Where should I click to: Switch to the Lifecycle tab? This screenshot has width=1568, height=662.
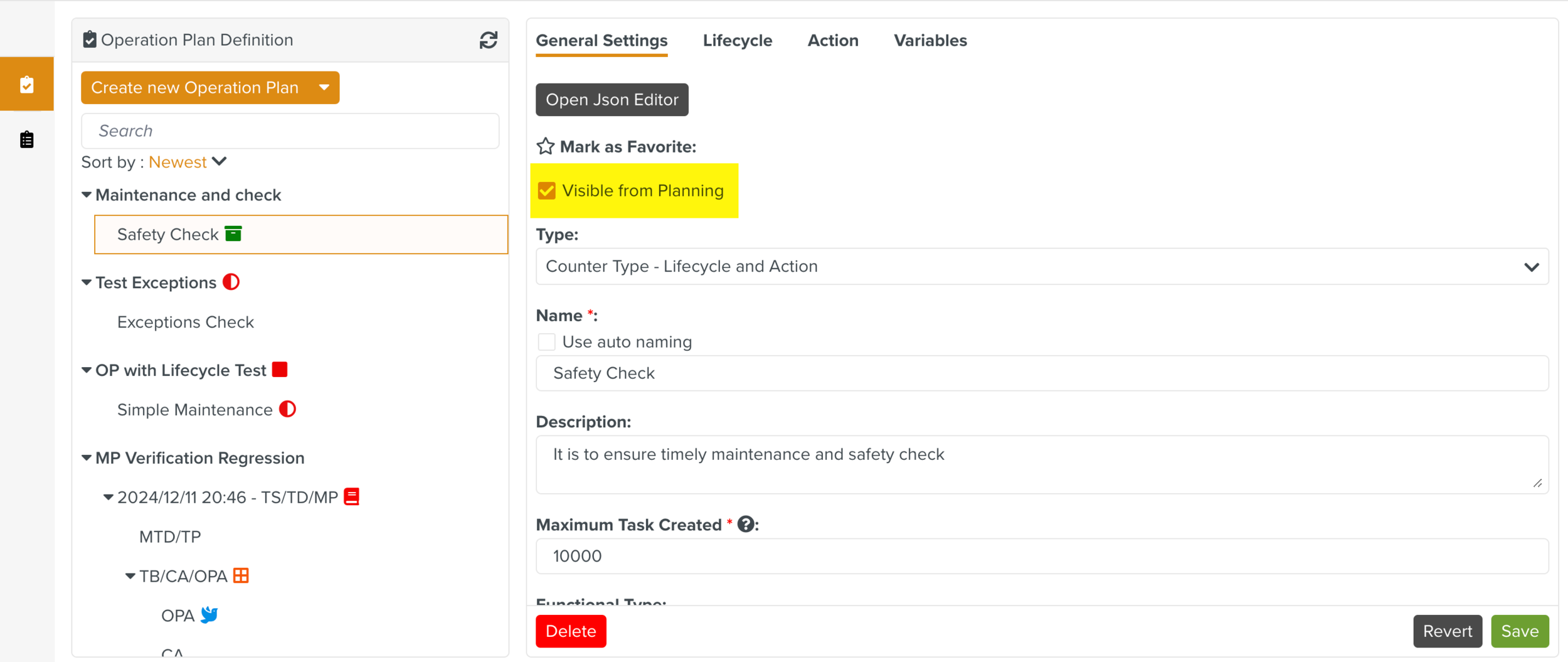(737, 41)
